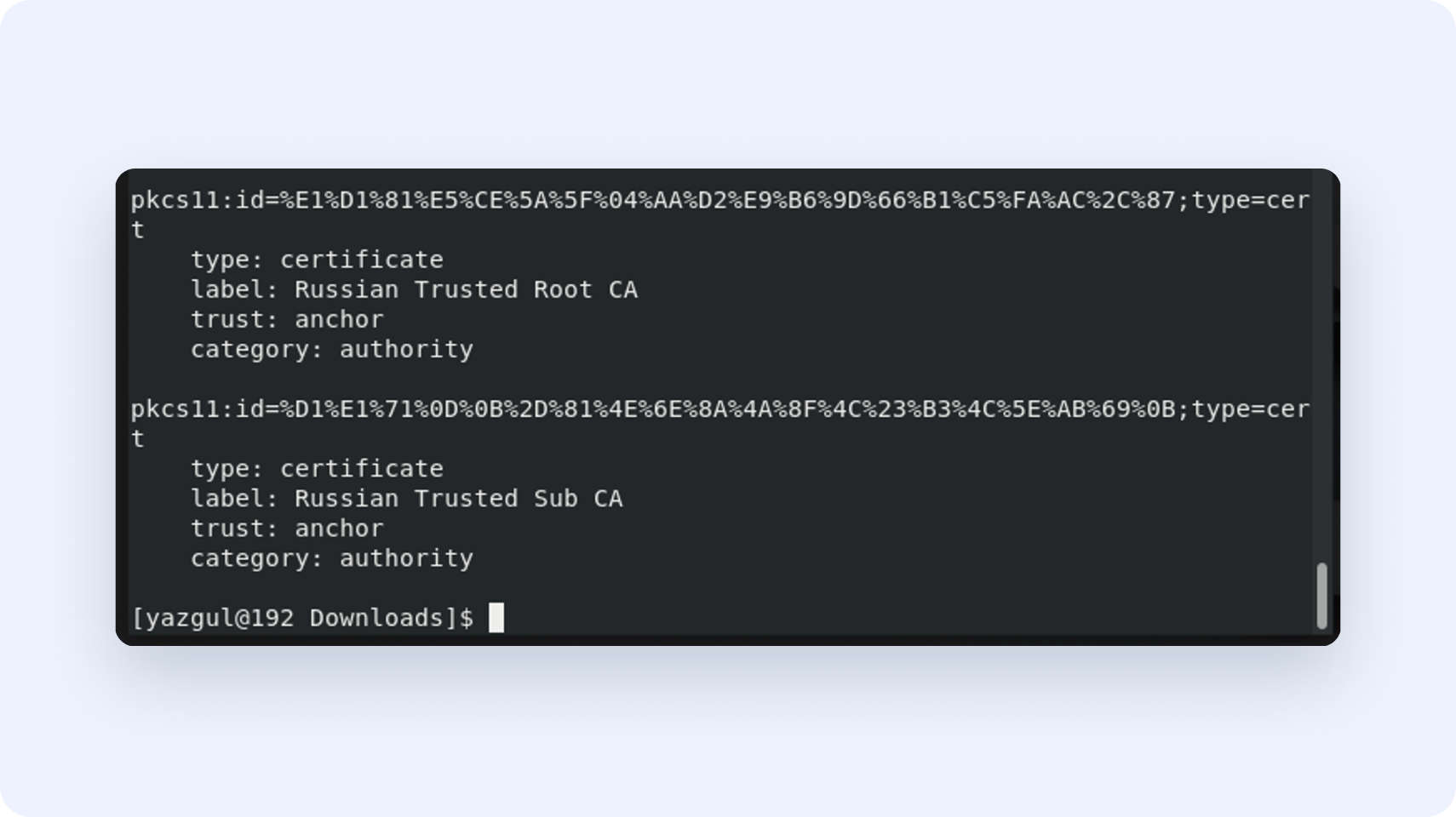This screenshot has width=1456, height=817.
Task: Click the block cursor at the prompt
Action: click(x=496, y=618)
